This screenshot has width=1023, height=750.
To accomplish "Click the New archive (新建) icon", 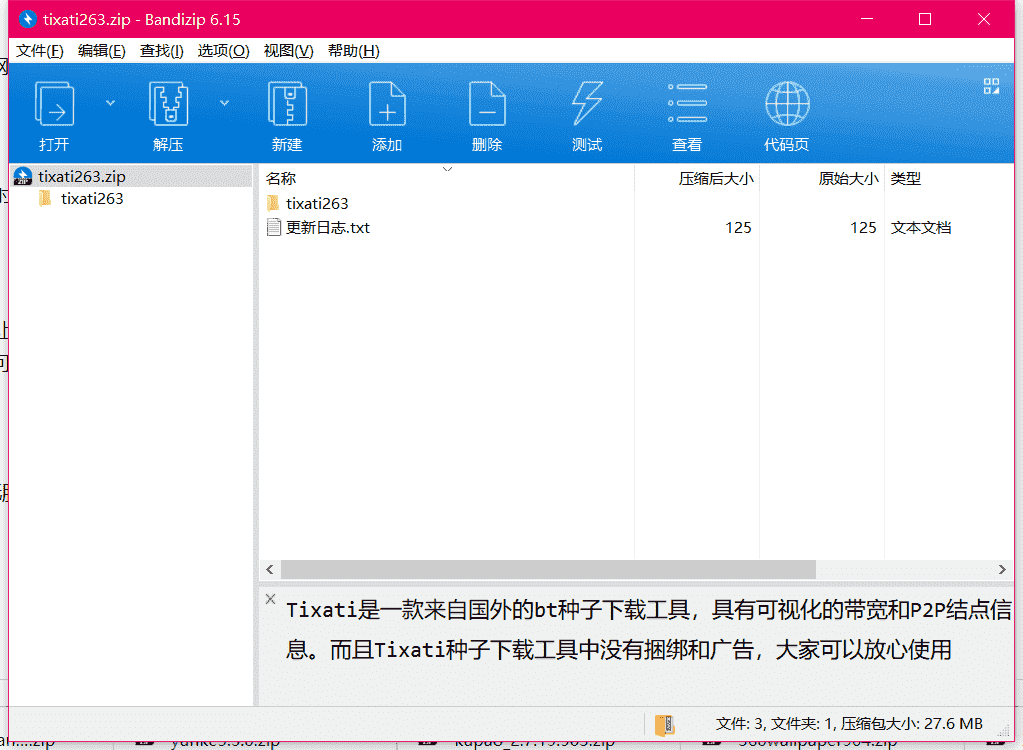I will [x=287, y=104].
